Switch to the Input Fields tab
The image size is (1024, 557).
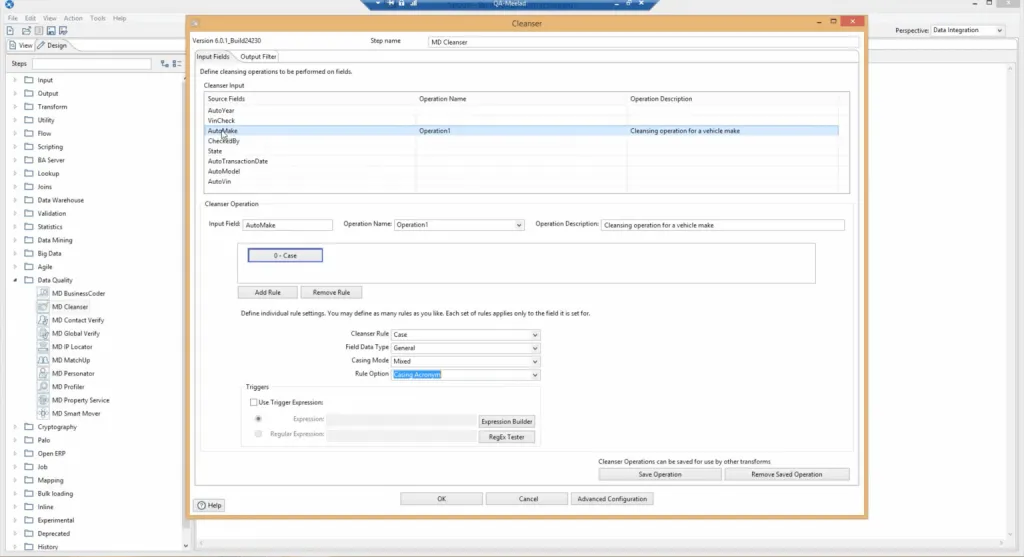click(213, 57)
